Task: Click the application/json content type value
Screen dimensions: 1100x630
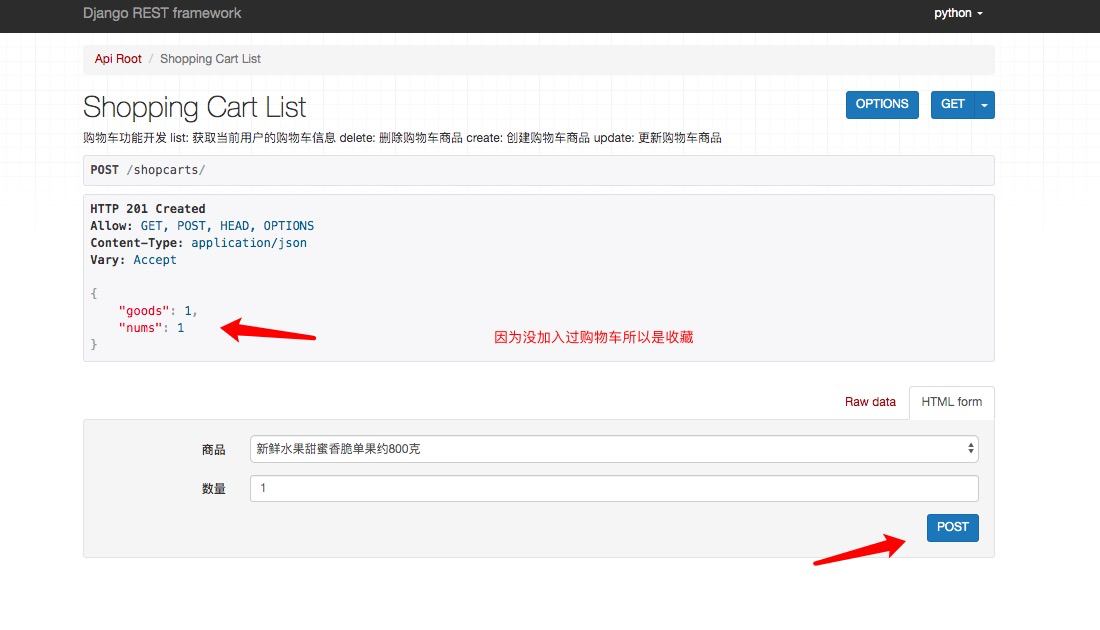Action: click(x=248, y=243)
